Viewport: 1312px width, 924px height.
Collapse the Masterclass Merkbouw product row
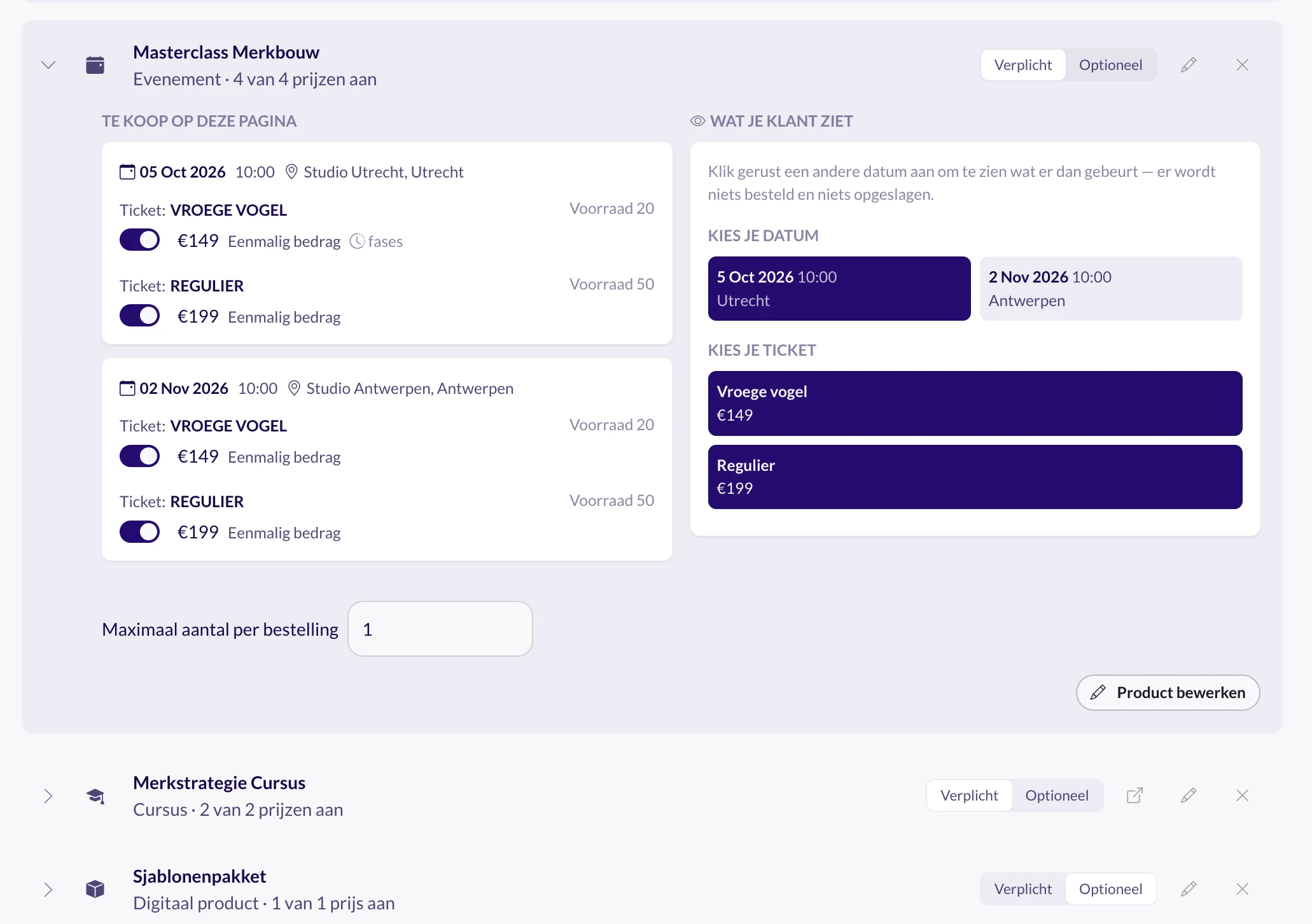48,65
